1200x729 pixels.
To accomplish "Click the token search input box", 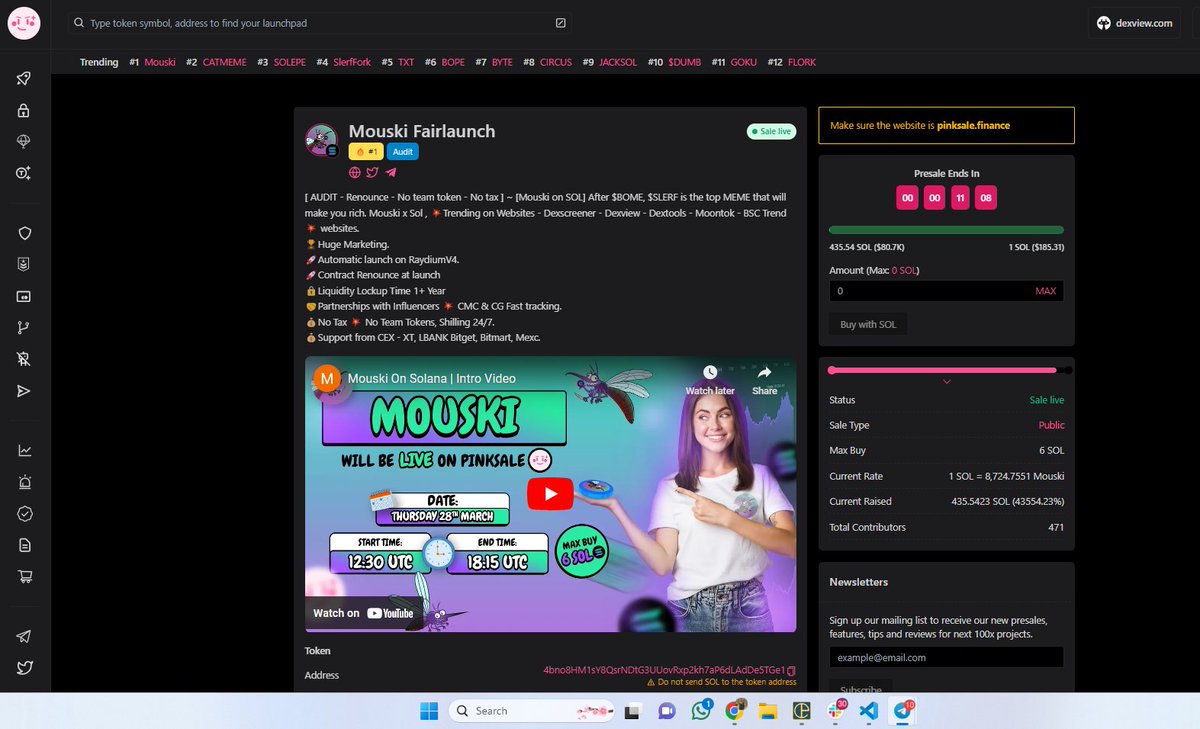I will [321, 22].
